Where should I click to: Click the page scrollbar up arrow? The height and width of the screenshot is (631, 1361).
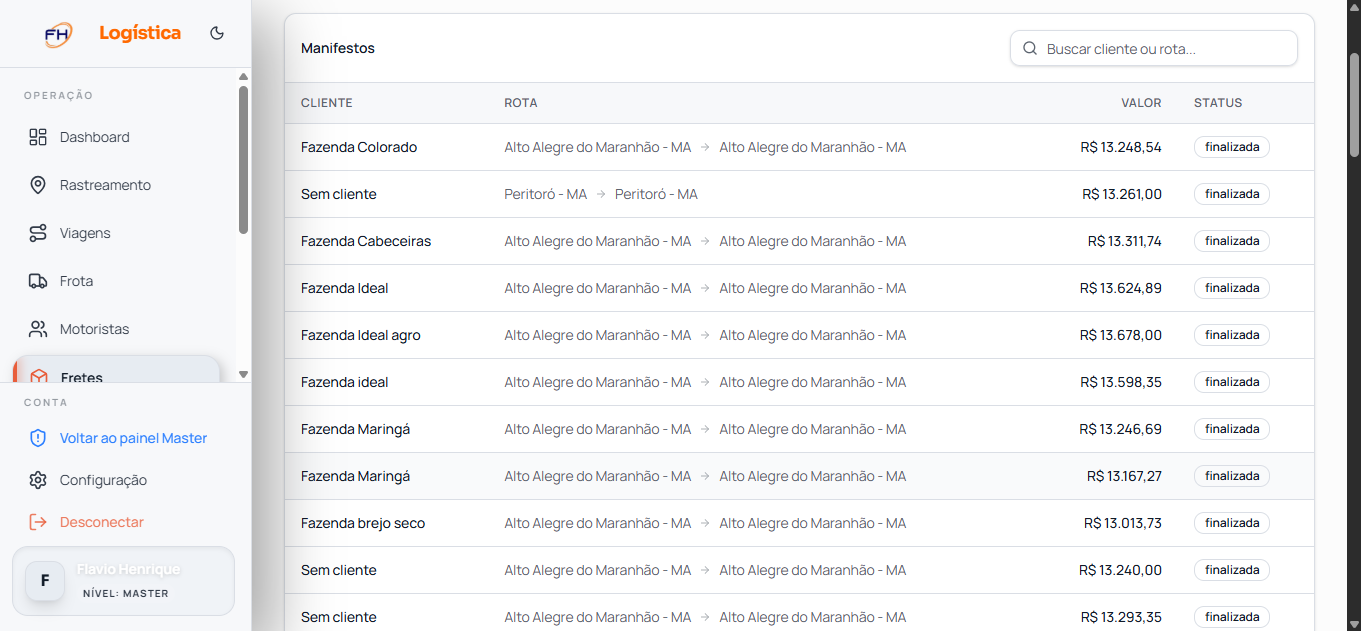pos(1355,7)
